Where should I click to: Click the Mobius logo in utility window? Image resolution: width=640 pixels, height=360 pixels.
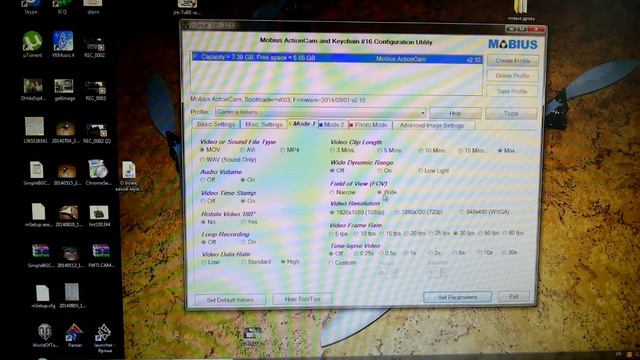tap(513, 44)
